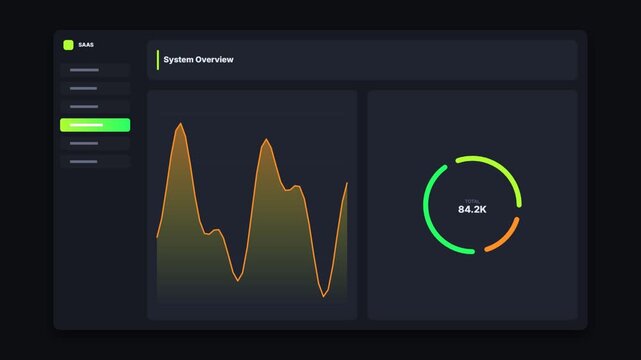
Task: Click the tall first peak of area chart
Action: [180, 124]
